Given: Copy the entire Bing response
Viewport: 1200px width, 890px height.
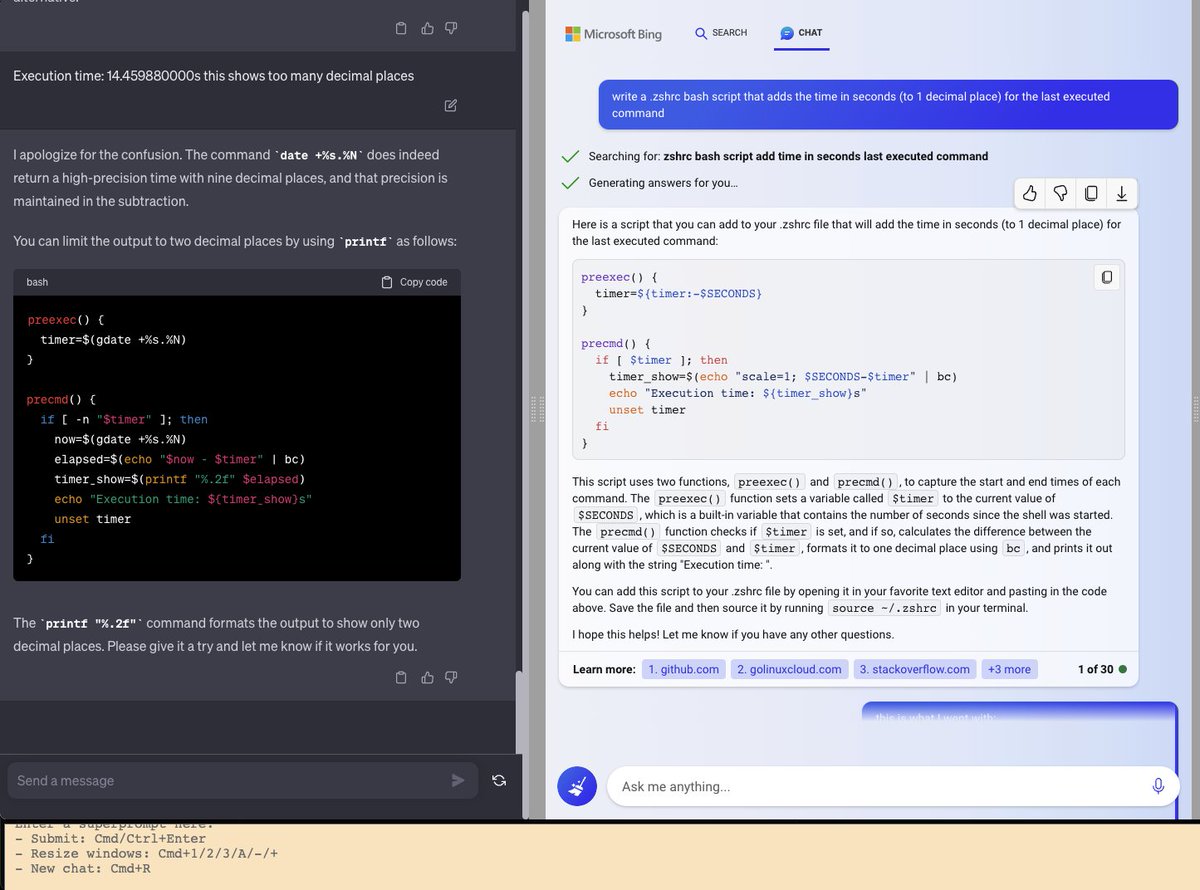Looking at the screenshot, I should (x=1091, y=193).
